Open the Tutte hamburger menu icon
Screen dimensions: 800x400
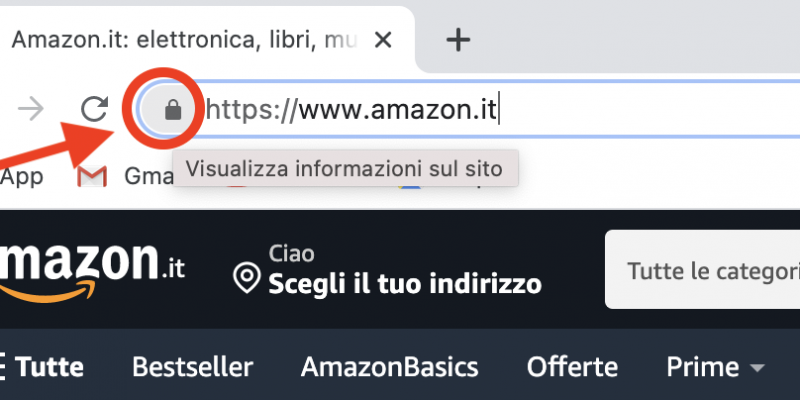click(3, 367)
